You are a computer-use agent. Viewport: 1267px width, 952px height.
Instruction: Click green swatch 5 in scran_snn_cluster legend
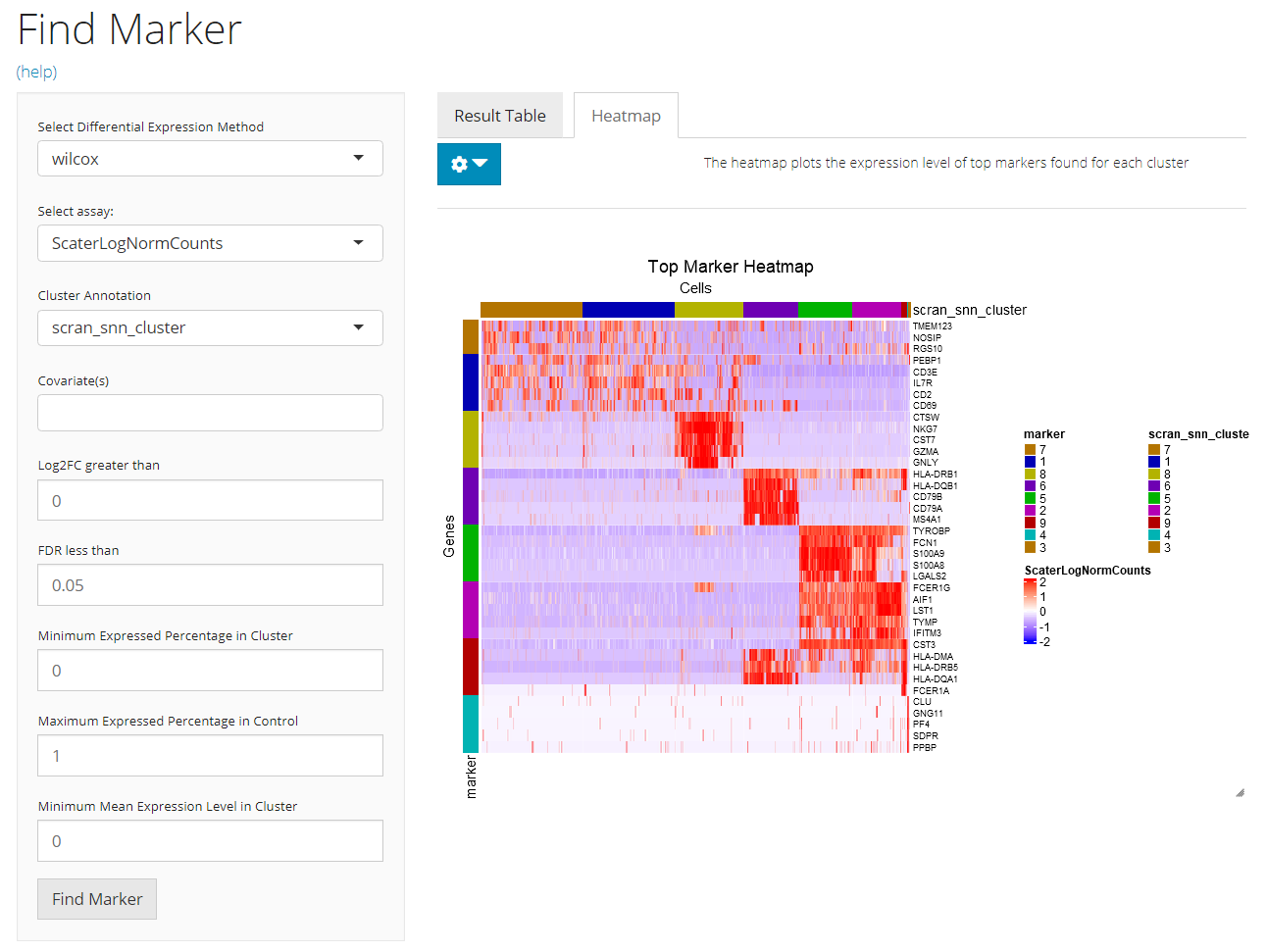(x=1154, y=498)
